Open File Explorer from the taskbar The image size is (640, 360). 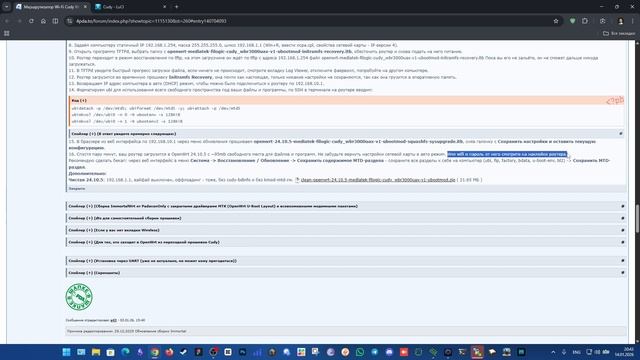point(96,352)
